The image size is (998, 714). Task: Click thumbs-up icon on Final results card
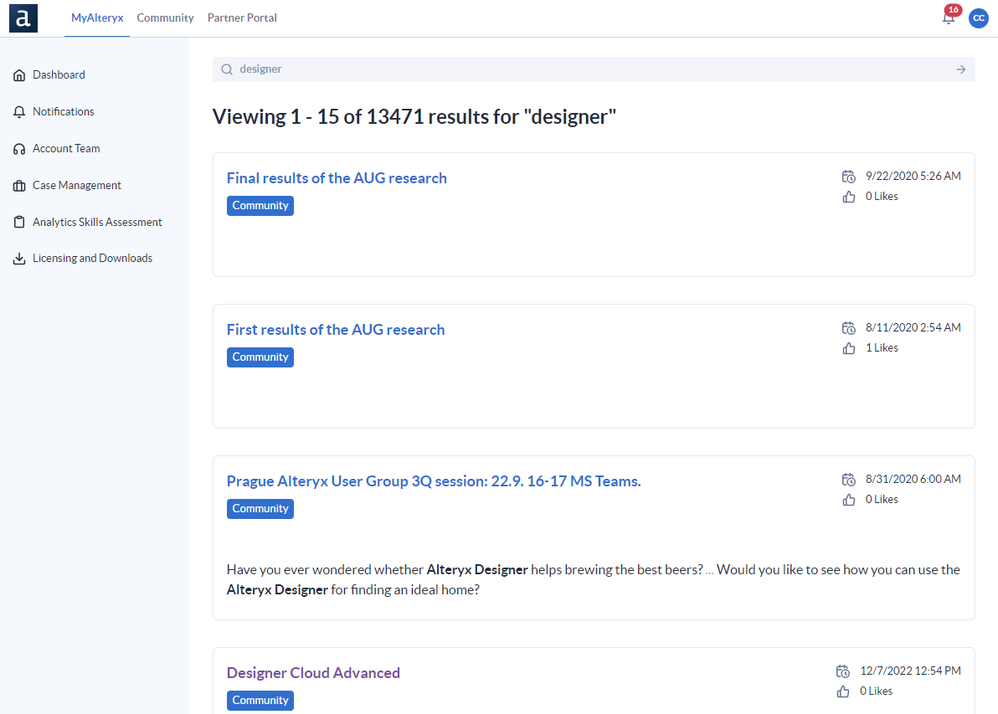click(x=848, y=197)
